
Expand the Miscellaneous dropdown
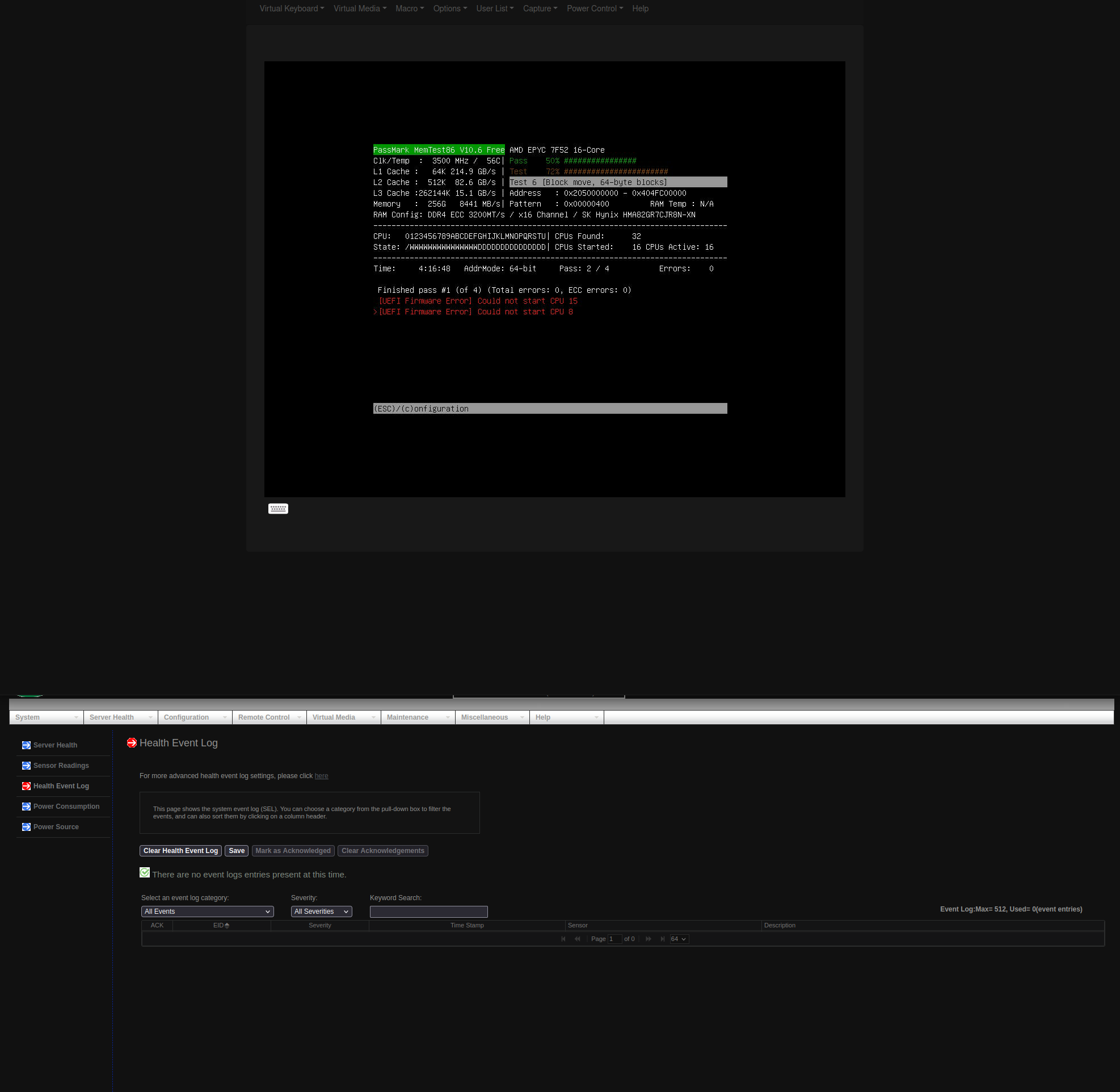point(492,717)
